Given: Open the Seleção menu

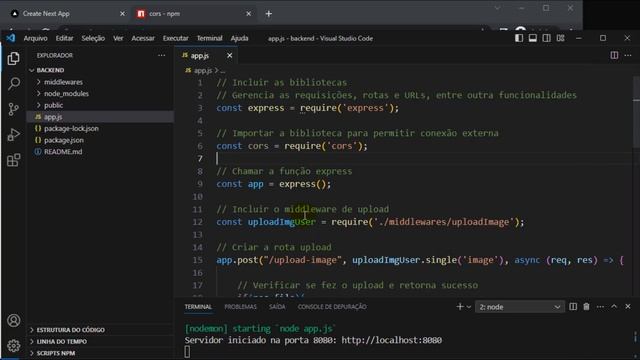Looking at the screenshot, I should [x=93, y=38].
